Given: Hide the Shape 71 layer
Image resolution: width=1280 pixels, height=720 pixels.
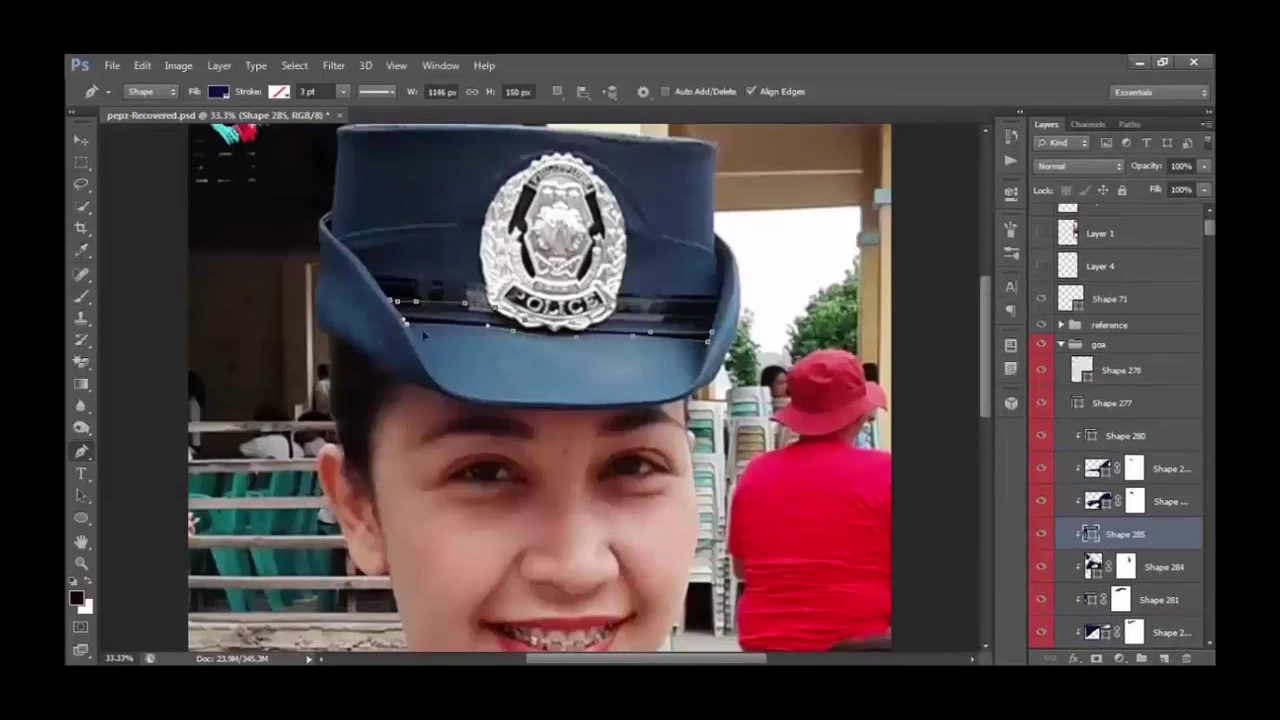Looking at the screenshot, I should click(x=1041, y=299).
